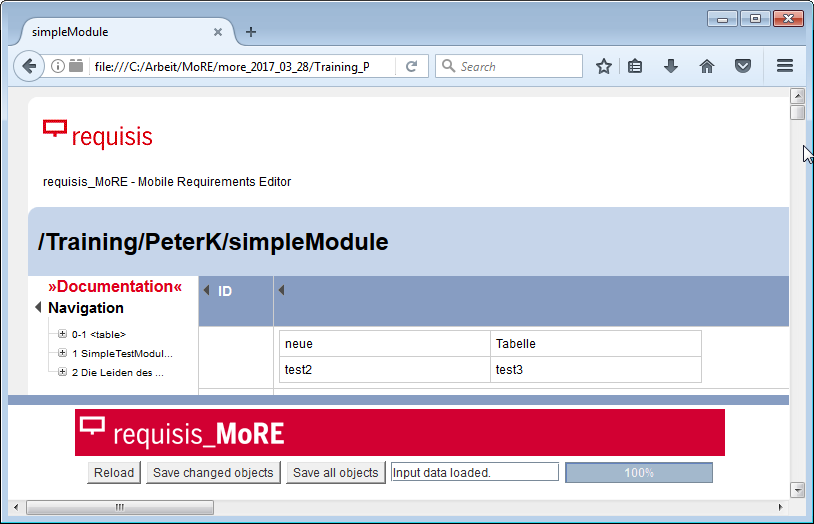
Task: Go back with the browser back arrow
Action: coord(29,66)
